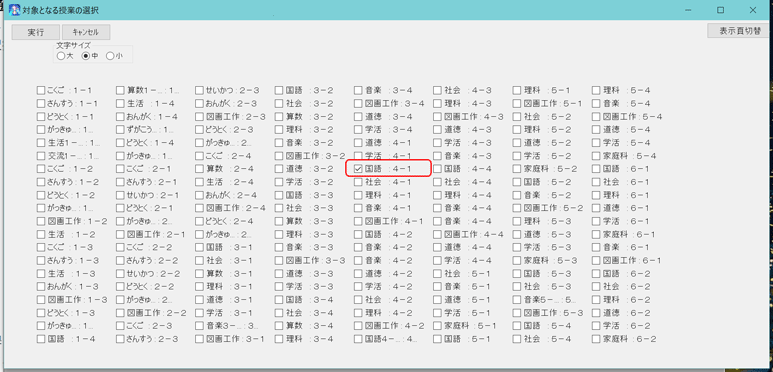Viewport: 773px width, 372px height.
Task: Tick the 理科 : 5-1 checkbox
Action: click(517, 91)
